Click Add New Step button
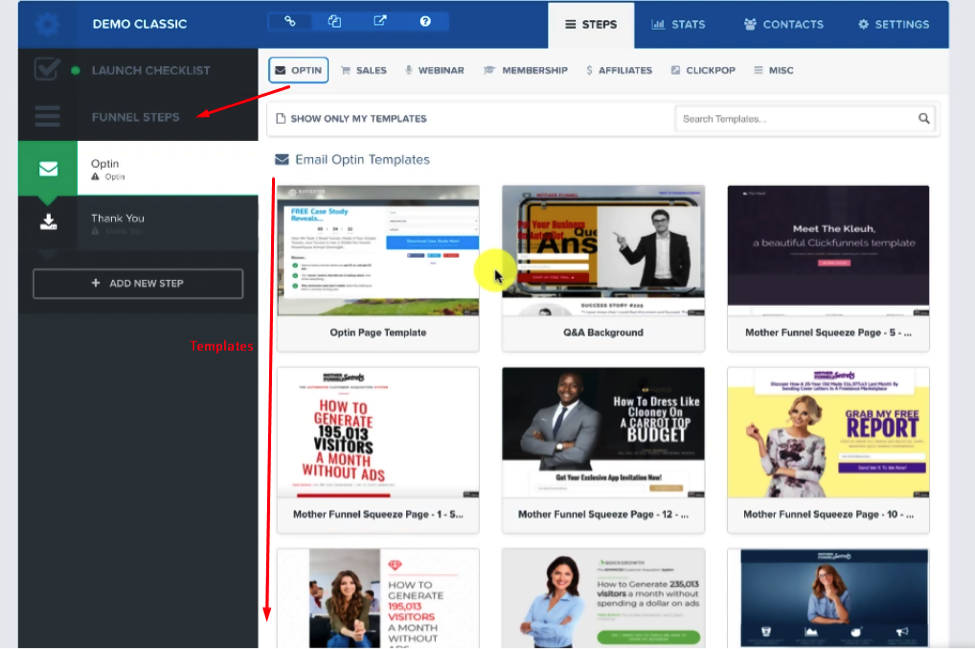975x649 pixels. [137, 283]
